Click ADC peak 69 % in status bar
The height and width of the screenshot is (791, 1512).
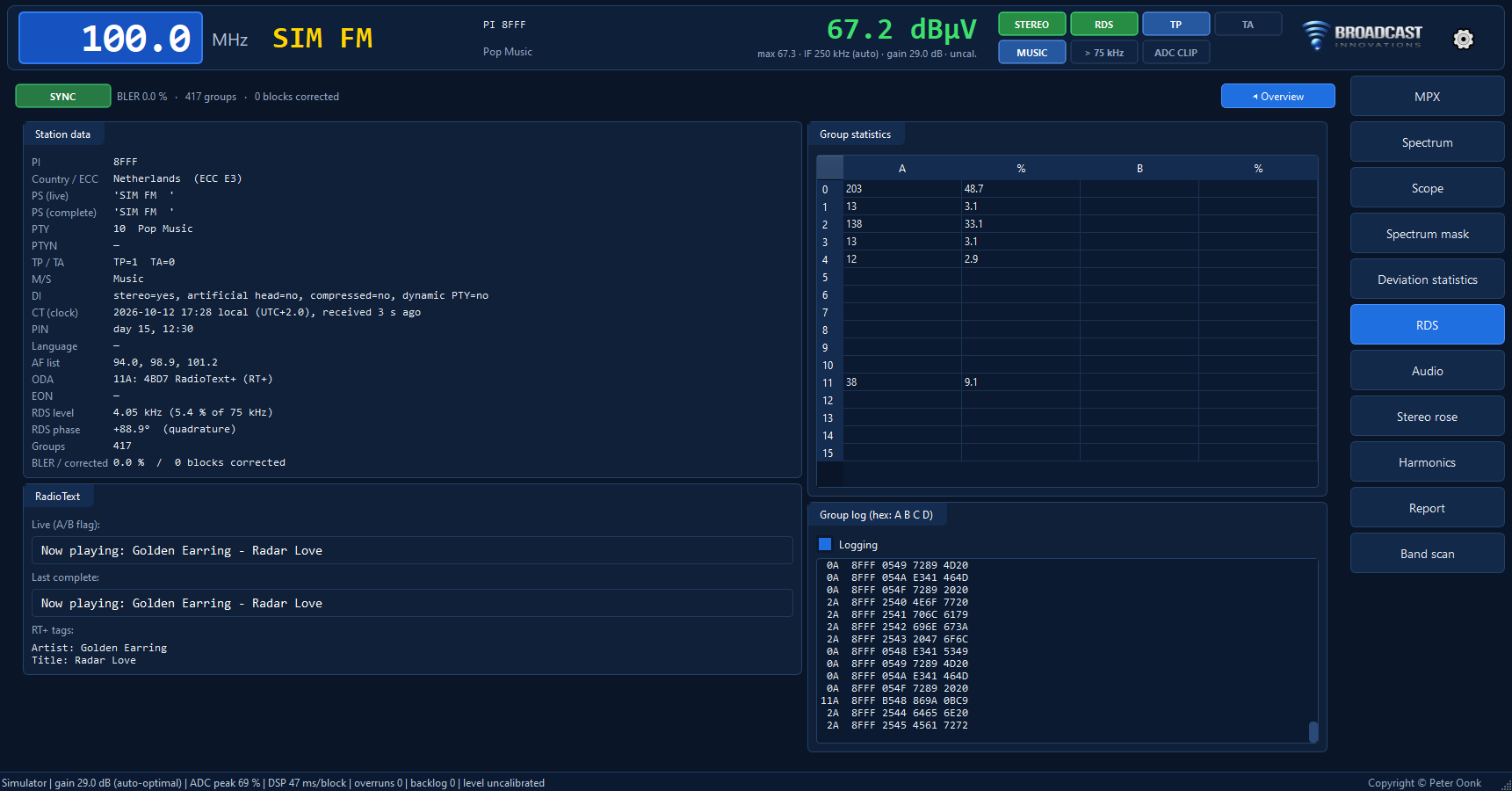click(225, 783)
